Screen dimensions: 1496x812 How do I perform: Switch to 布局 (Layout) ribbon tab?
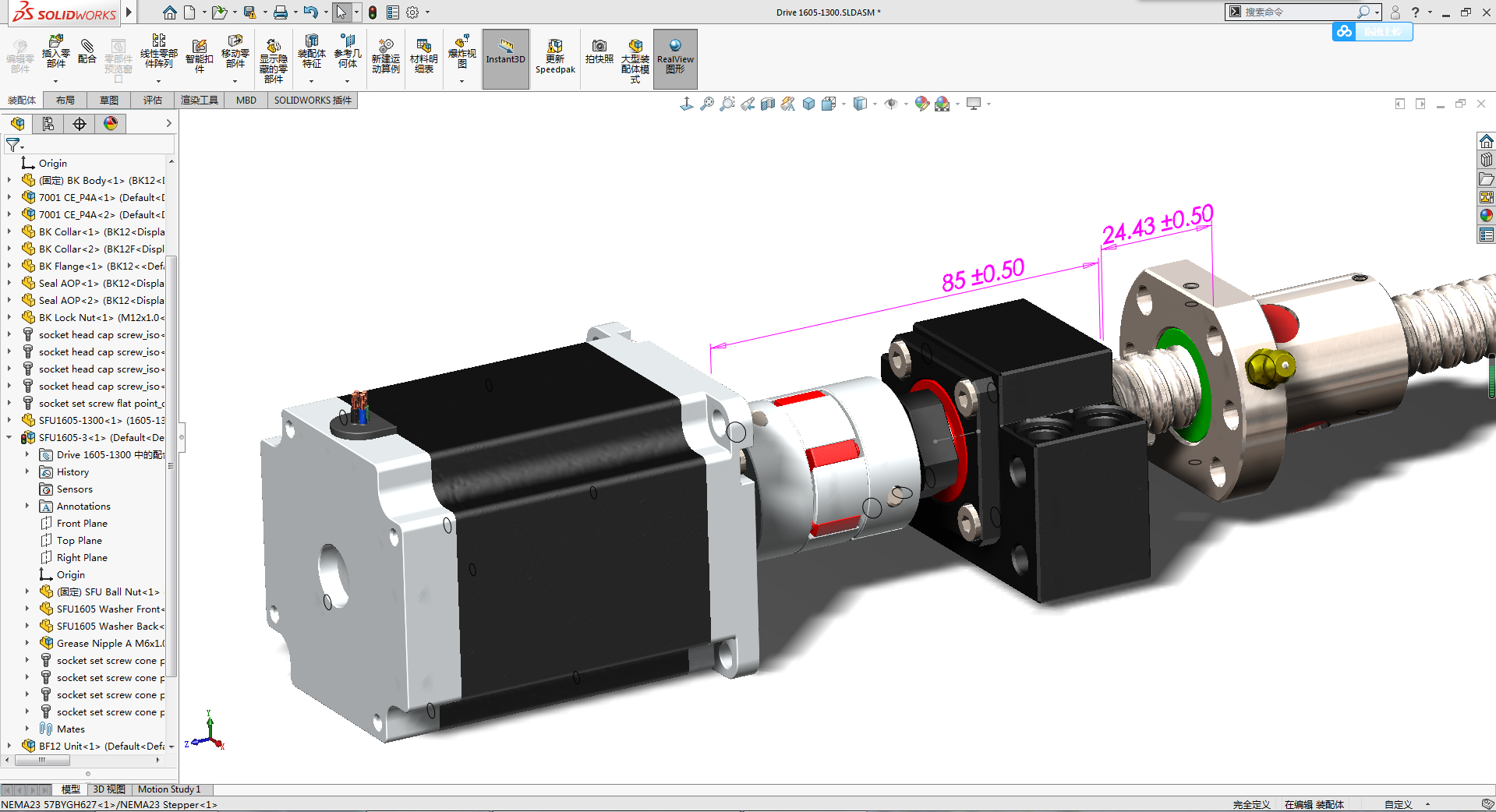[65, 101]
